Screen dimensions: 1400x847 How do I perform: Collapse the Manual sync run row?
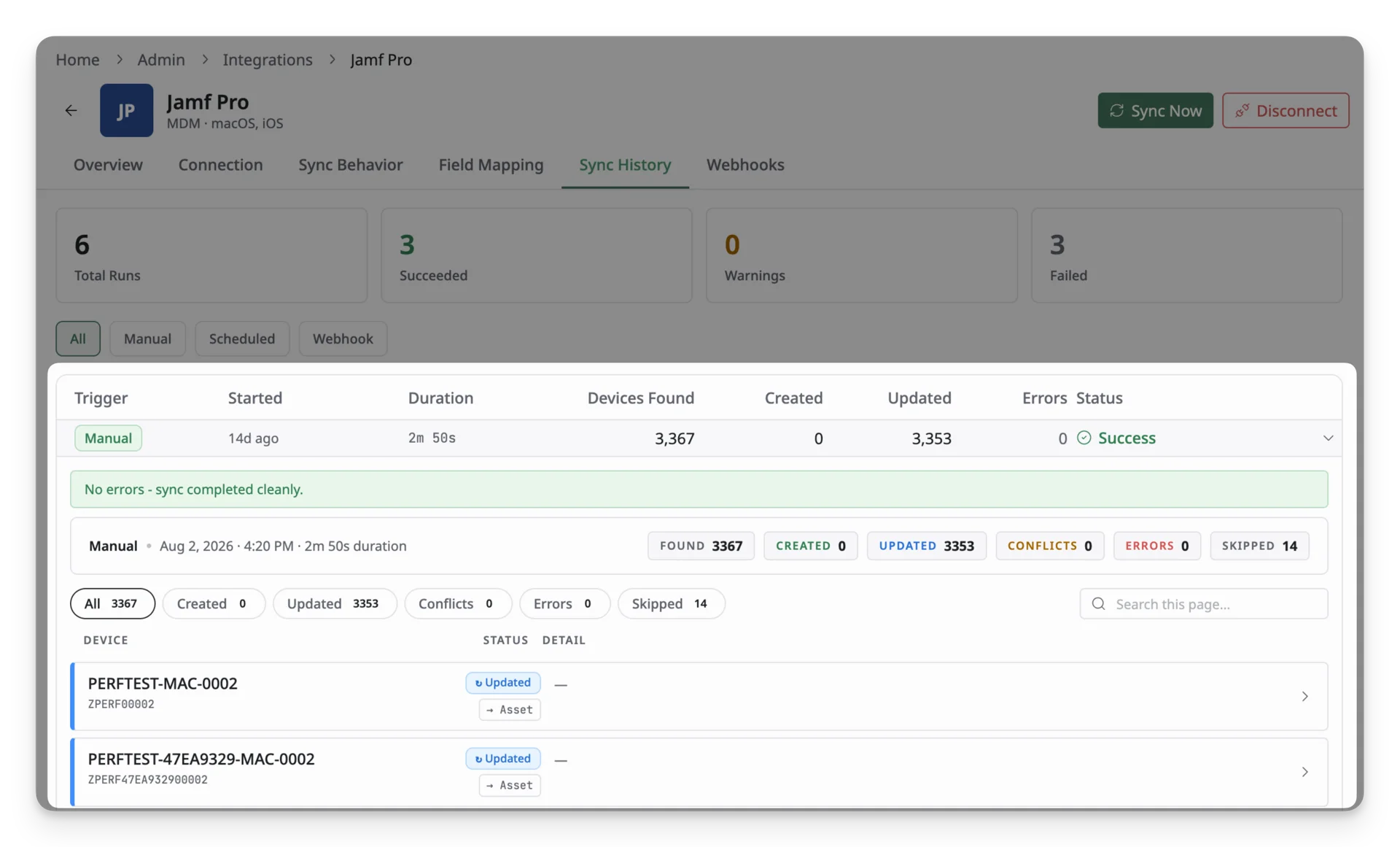pos(1328,438)
